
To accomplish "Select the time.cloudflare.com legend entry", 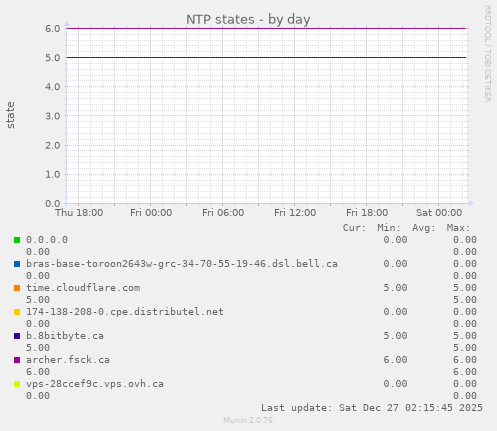I will (x=83, y=288).
